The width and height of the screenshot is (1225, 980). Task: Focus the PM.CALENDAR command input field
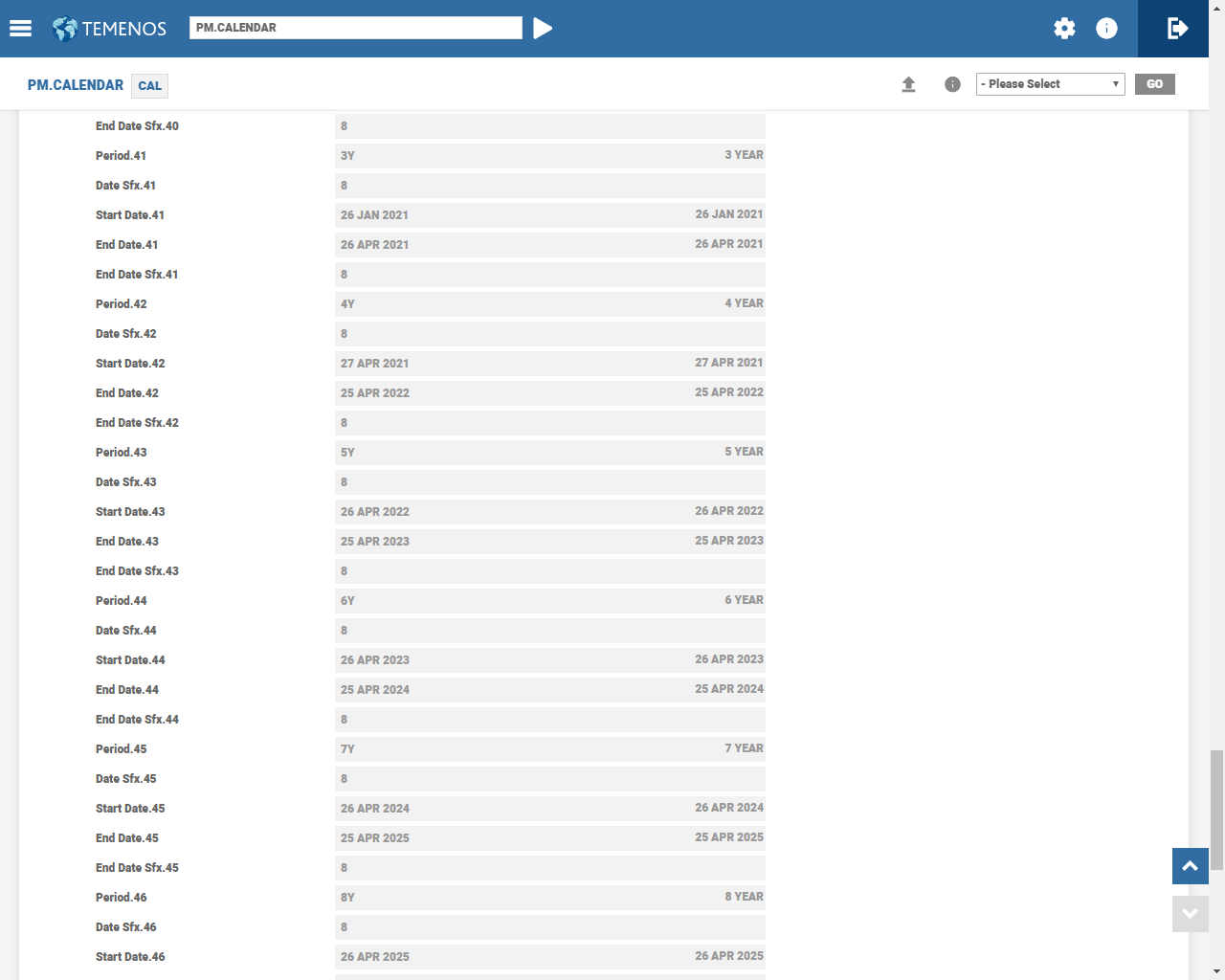coord(355,28)
